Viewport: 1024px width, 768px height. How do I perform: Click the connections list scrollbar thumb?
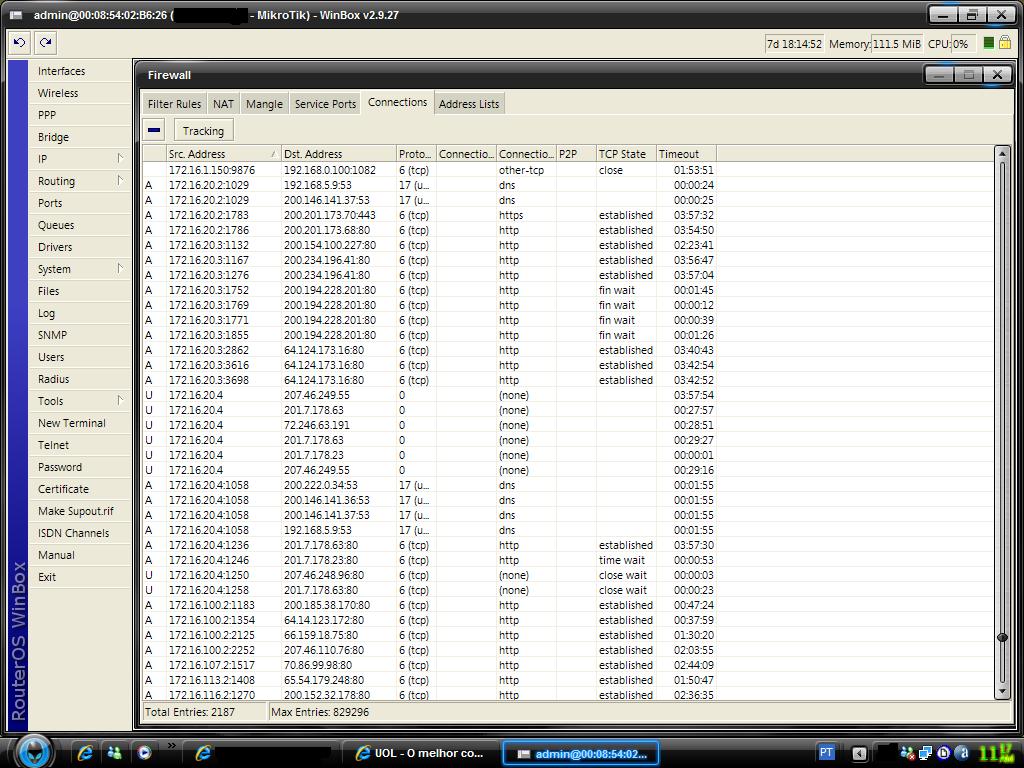pos(1002,637)
